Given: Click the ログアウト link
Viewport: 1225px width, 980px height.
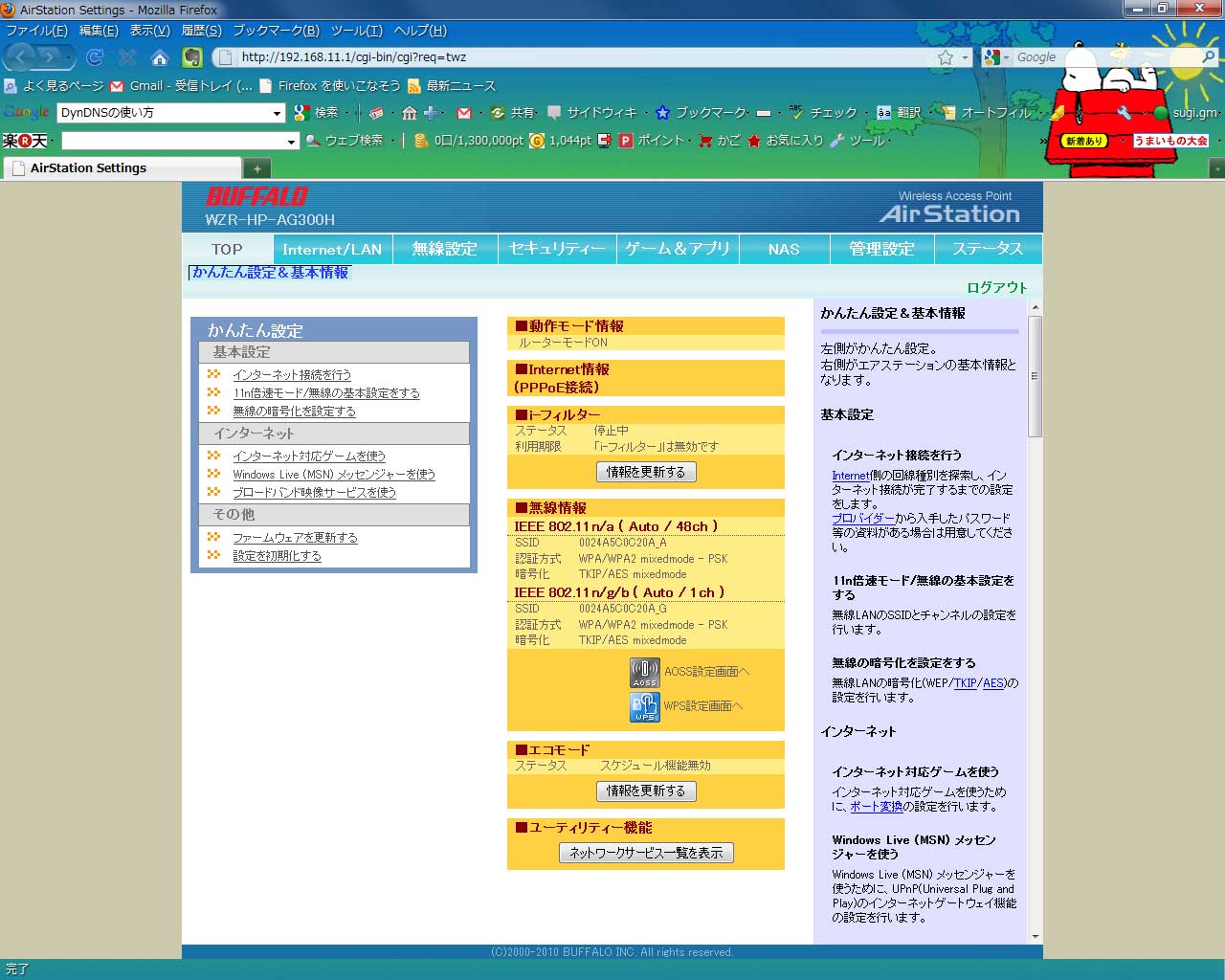Looking at the screenshot, I should (996, 287).
